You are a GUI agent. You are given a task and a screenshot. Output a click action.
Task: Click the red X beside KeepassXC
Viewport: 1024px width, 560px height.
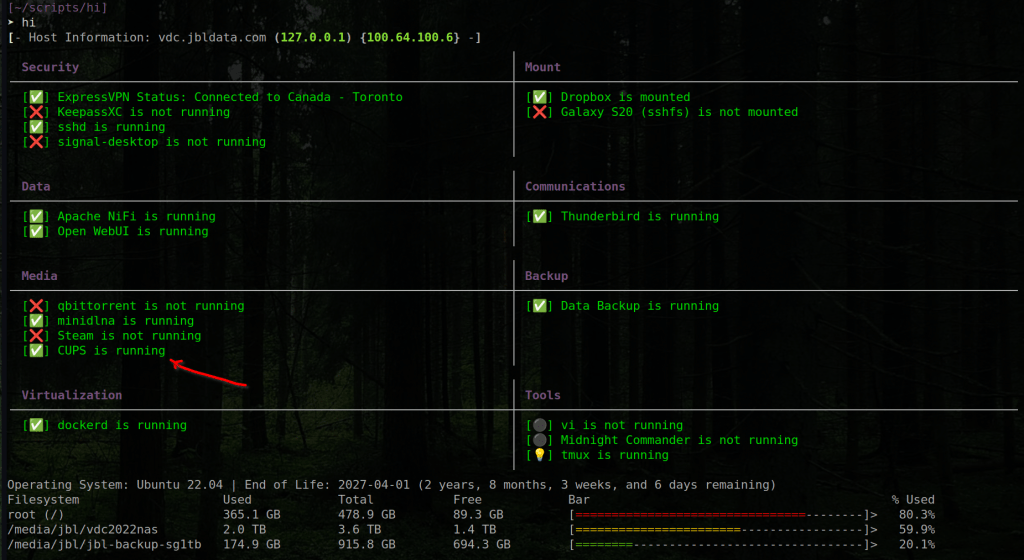pyautogui.click(x=36, y=112)
